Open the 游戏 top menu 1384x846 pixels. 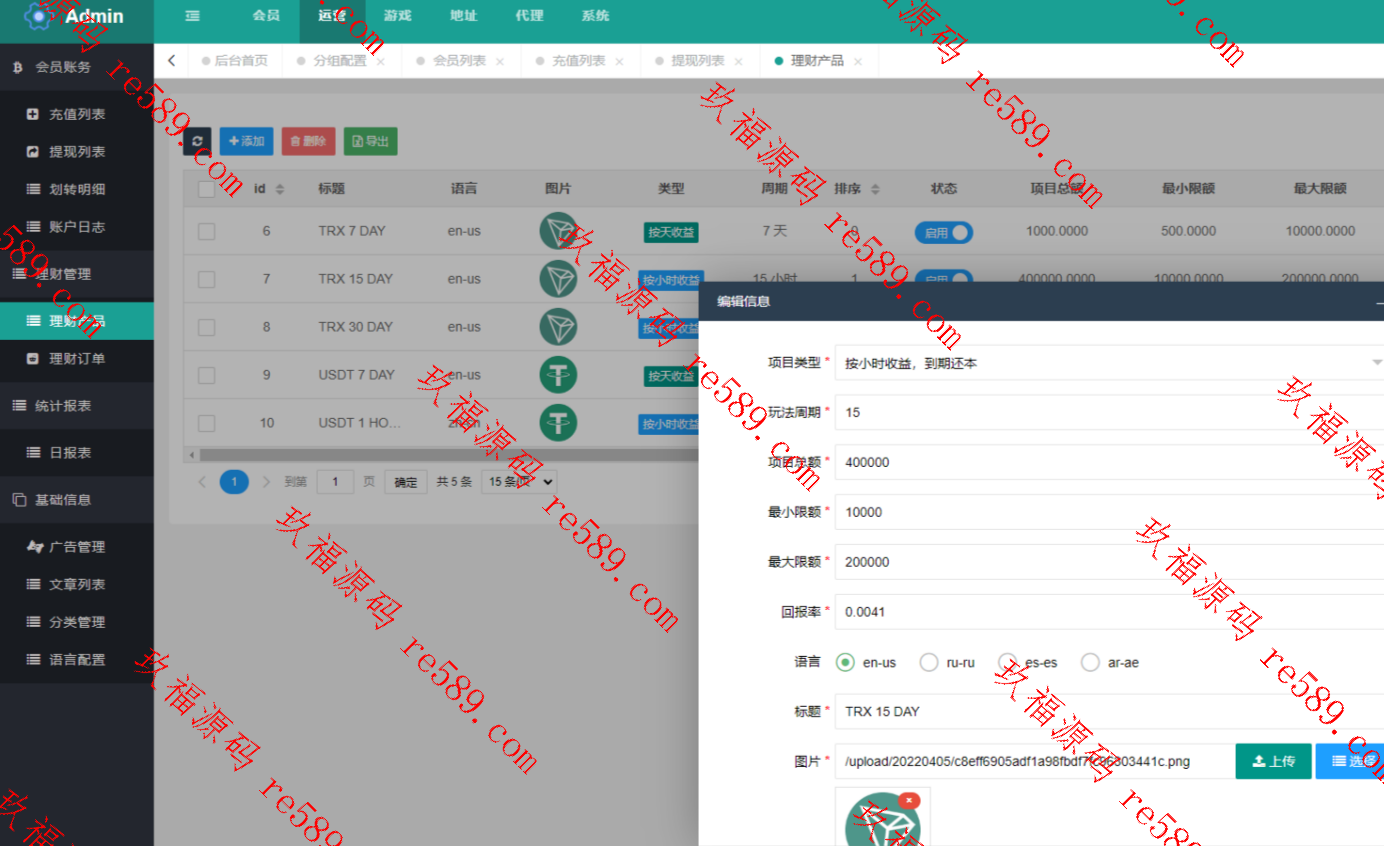397,16
